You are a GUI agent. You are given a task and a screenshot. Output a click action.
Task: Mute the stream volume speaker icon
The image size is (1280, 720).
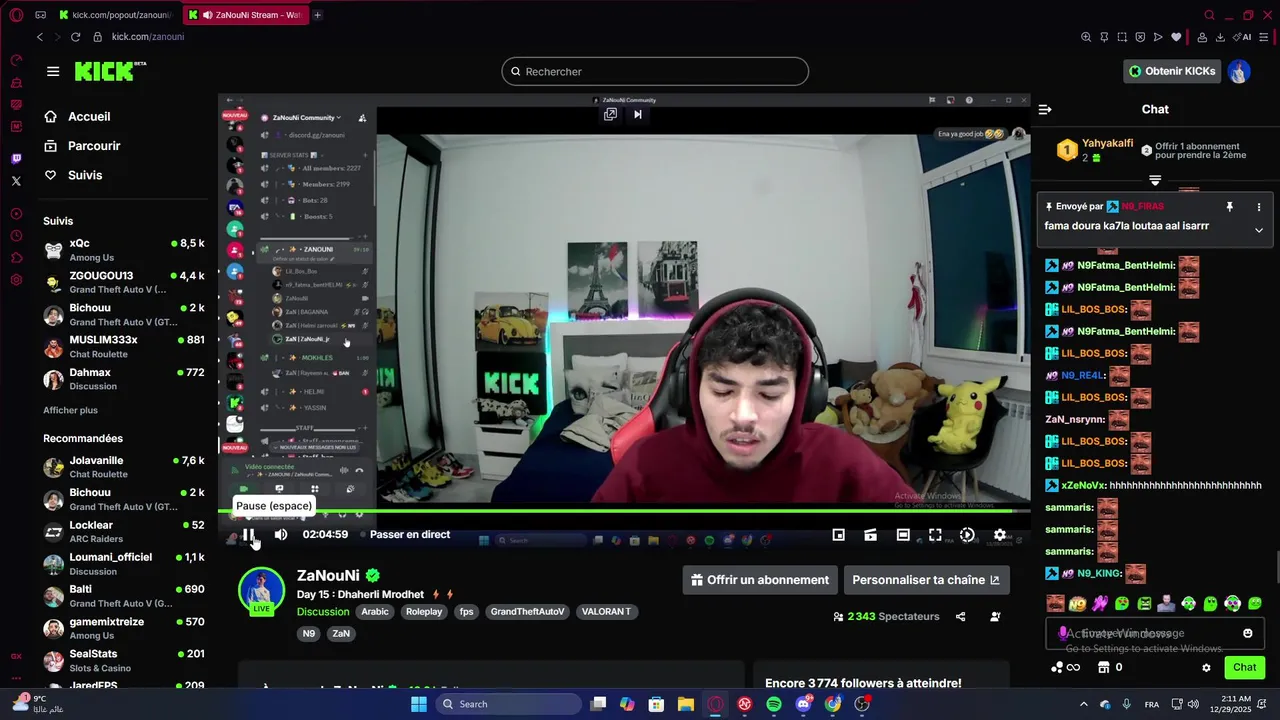281,535
